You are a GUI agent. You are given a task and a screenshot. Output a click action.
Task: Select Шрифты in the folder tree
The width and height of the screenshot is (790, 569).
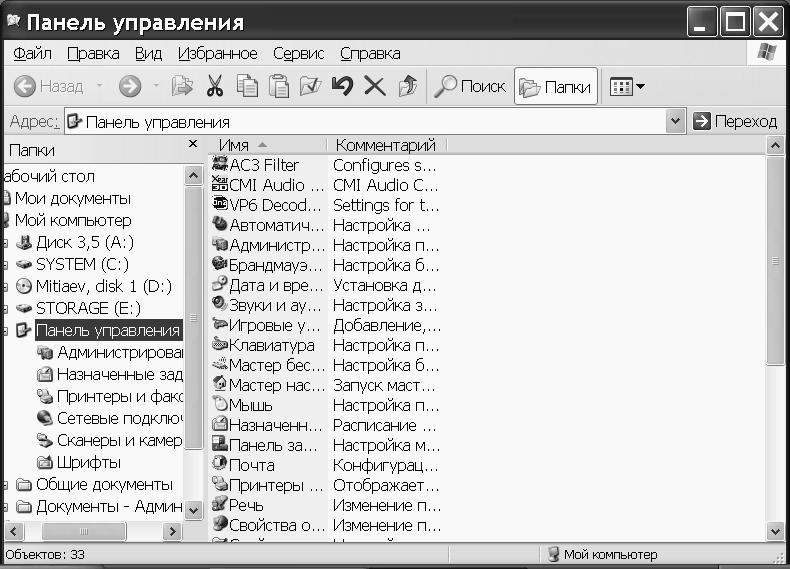pyautogui.click(x=89, y=462)
